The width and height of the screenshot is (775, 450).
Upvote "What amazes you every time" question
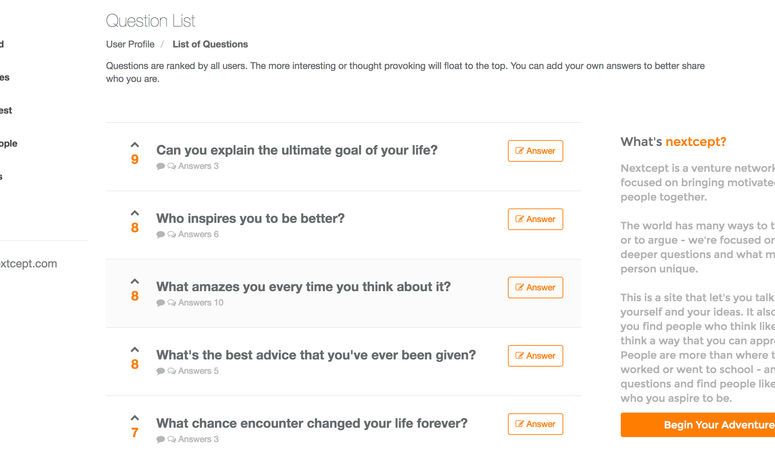click(x=134, y=281)
